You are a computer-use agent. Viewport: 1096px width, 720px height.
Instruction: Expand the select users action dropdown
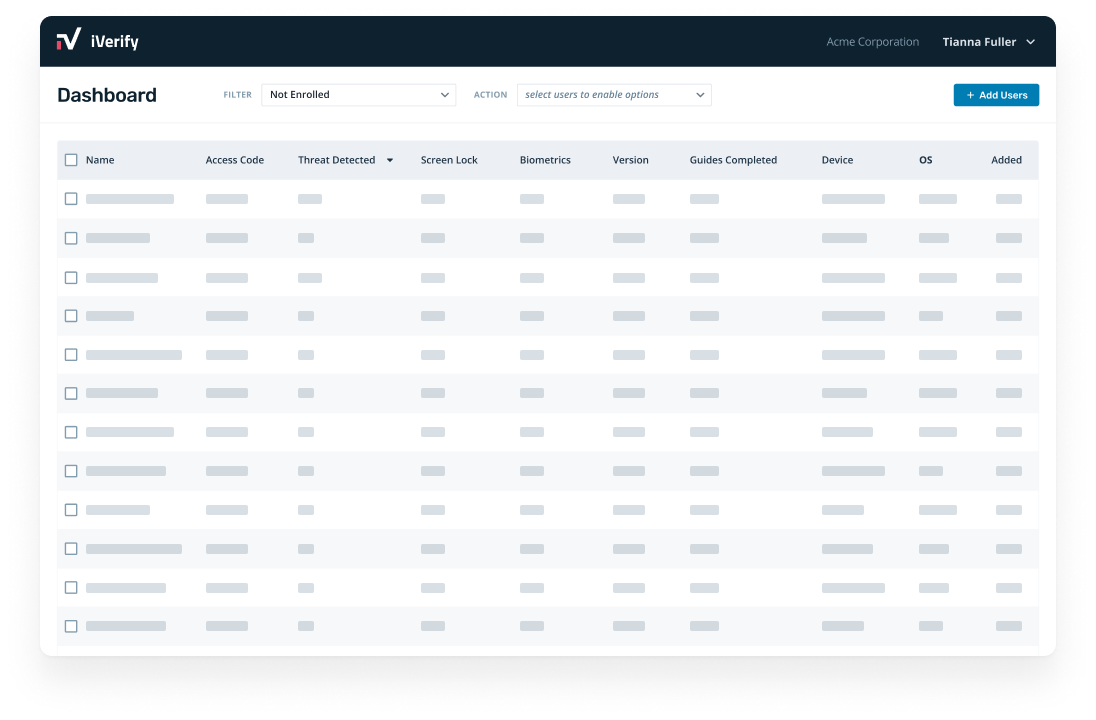(x=614, y=95)
